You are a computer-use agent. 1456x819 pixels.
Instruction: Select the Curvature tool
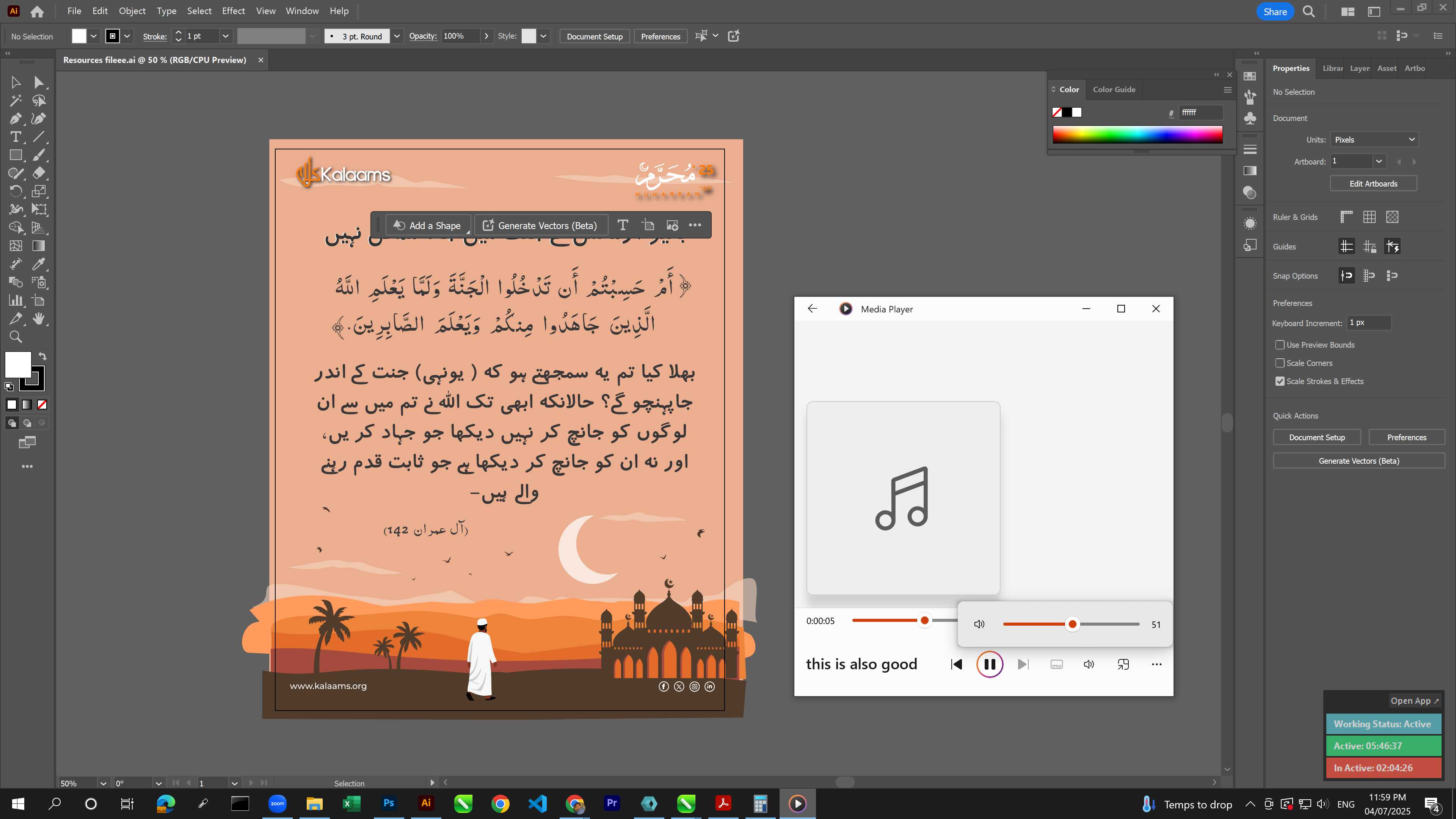(39, 119)
